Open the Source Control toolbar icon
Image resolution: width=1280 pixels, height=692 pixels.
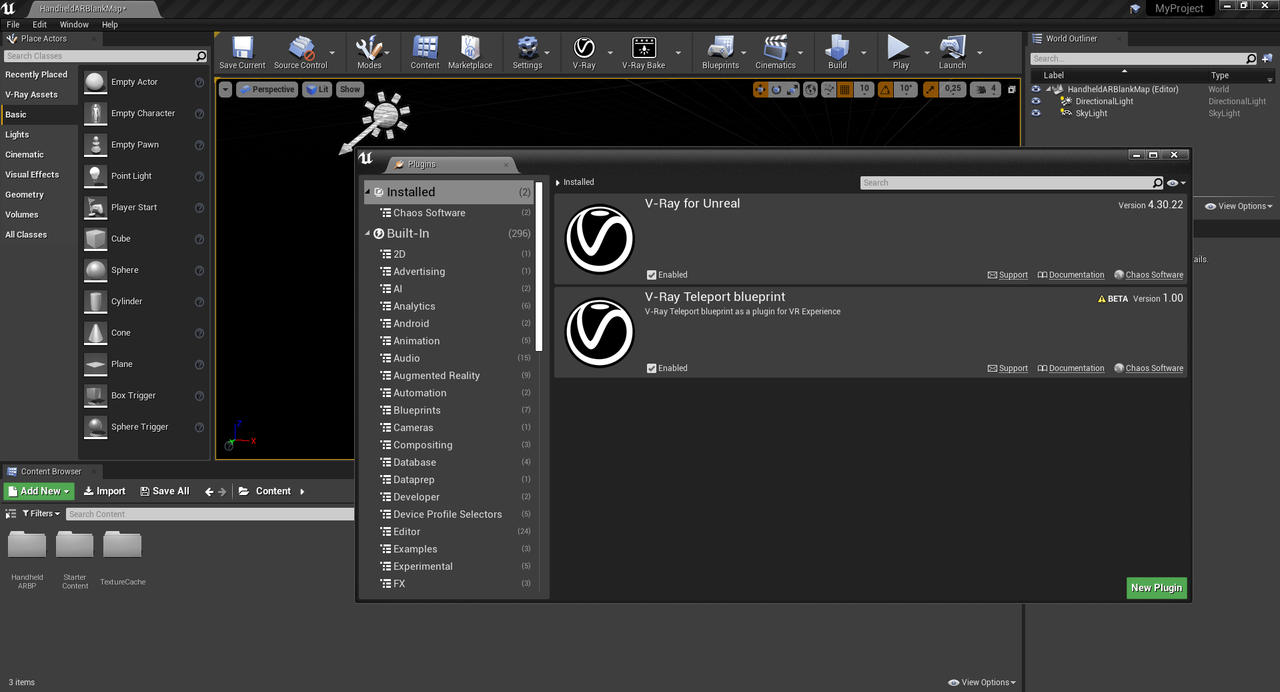[x=300, y=53]
